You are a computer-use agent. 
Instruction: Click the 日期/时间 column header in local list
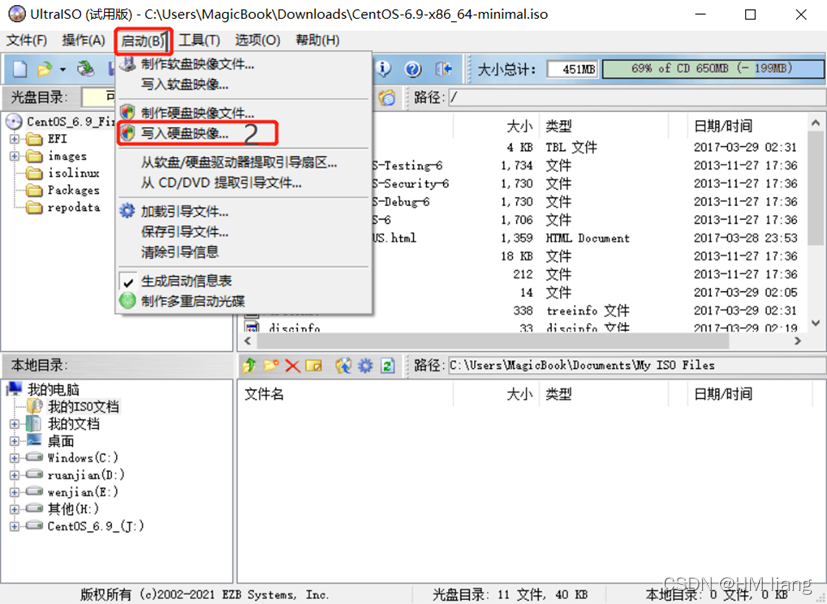click(723, 394)
